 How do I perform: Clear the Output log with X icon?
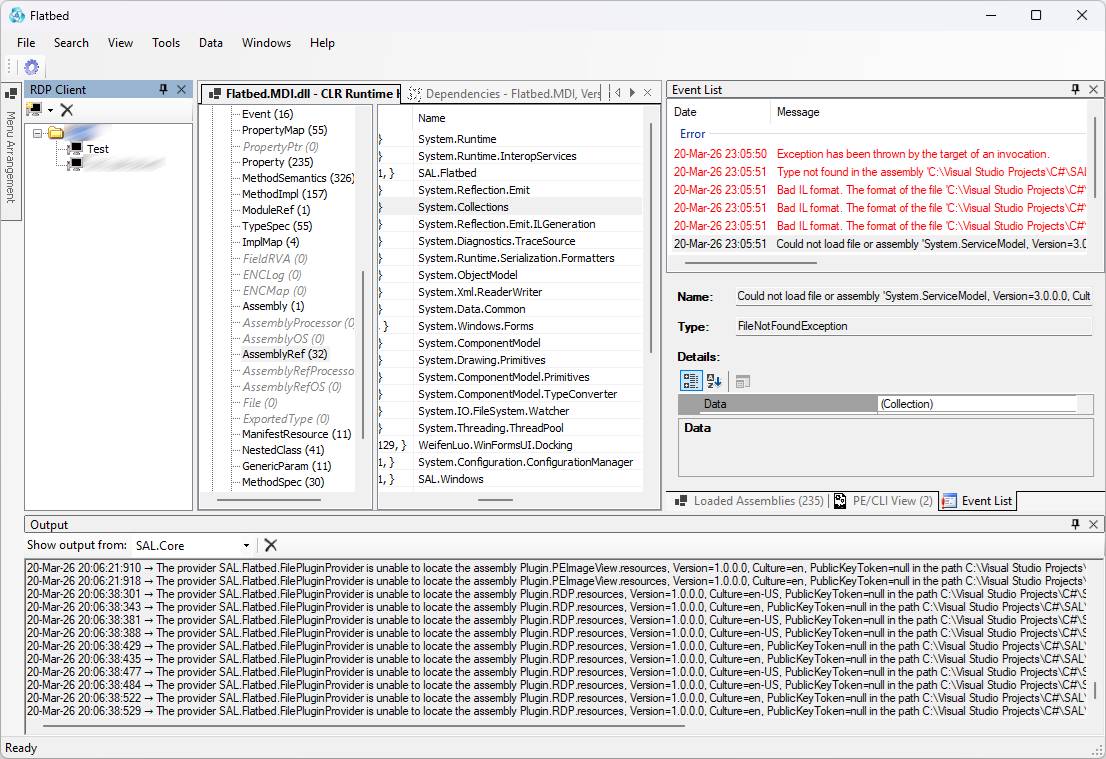coord(270,545)
